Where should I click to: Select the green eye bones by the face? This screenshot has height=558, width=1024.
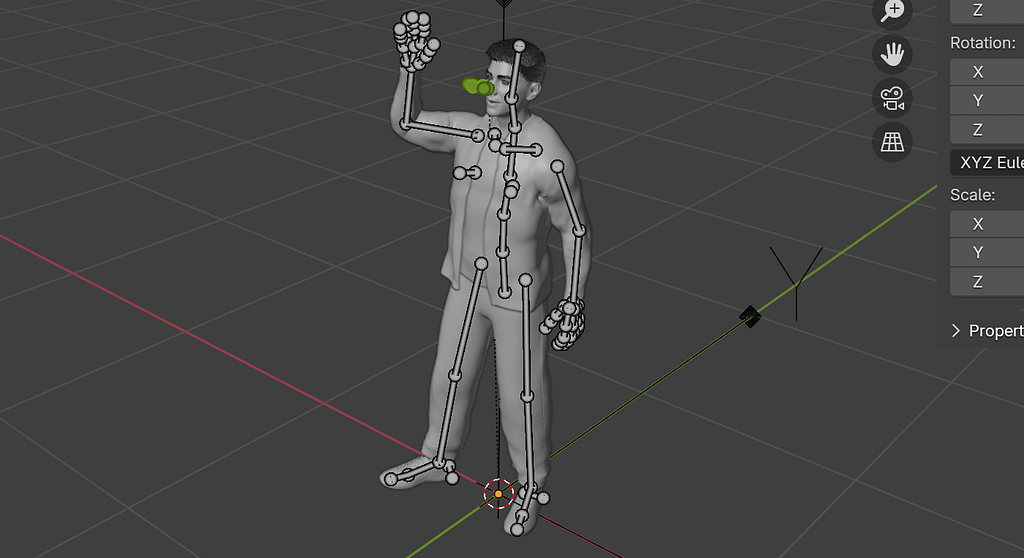coord(479,88)
